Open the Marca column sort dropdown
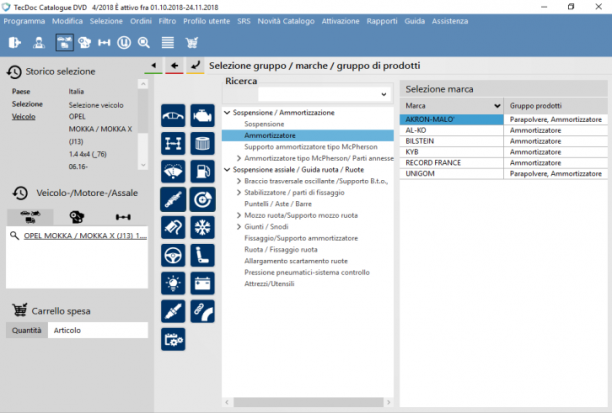This screenshot has width=612, height=413. 497,106
